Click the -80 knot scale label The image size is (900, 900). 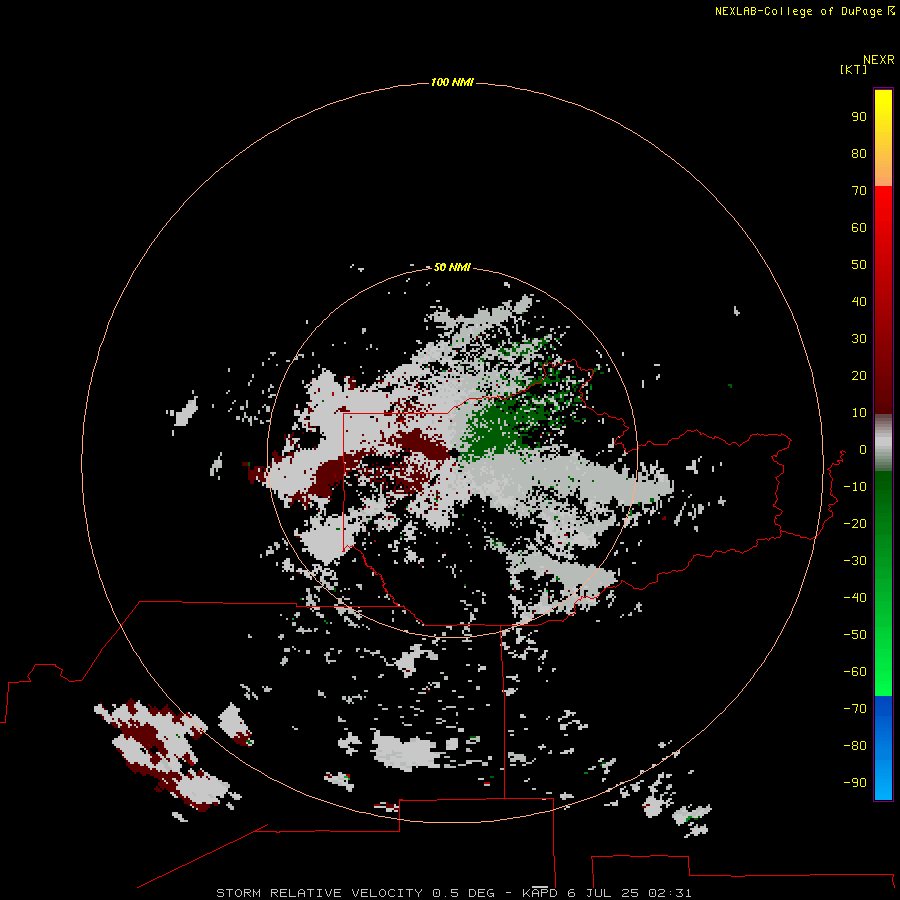click(x=855, y=746)
